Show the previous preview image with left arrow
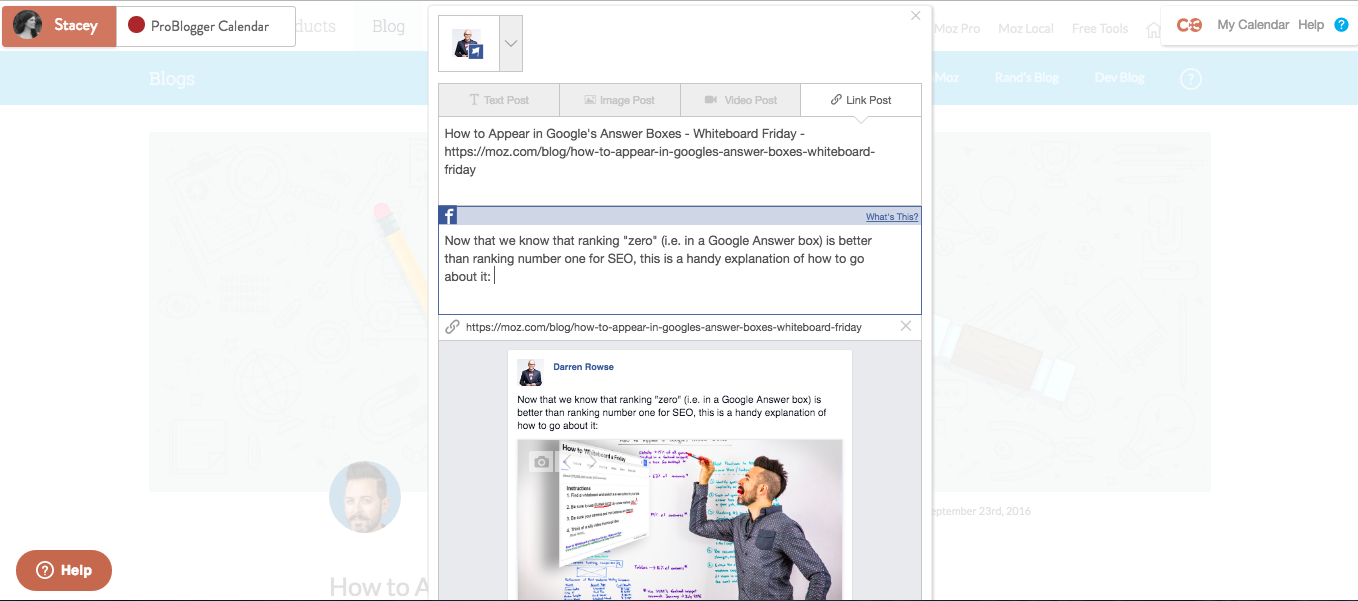Screen dimensions: 1358x601 (x=565, y=462)
